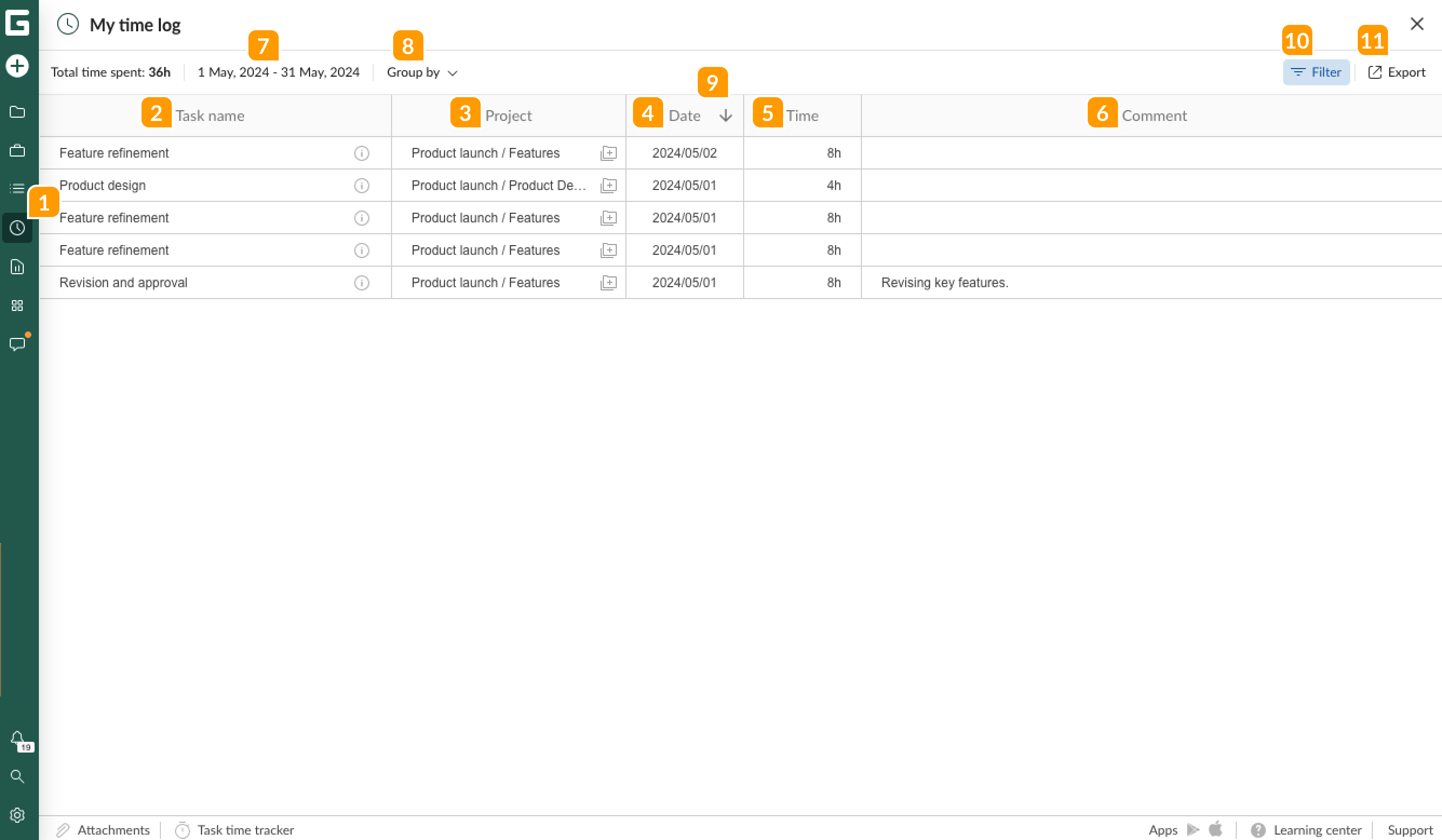Expand the Group by dropdown
This screenshot has height=840, width=1442.
click(422, 73)
